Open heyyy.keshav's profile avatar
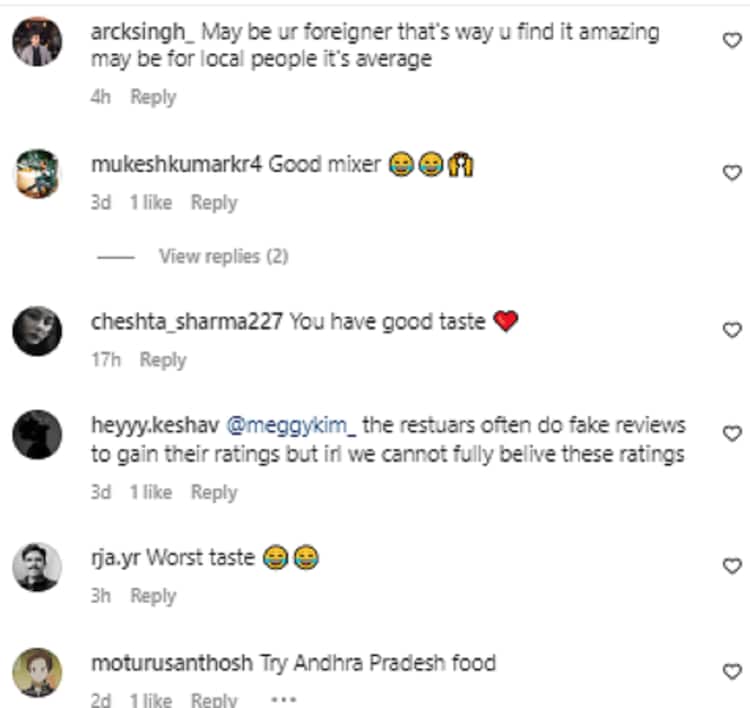The width and height of the screenshot is (750, 708). [x=37, y=435]
